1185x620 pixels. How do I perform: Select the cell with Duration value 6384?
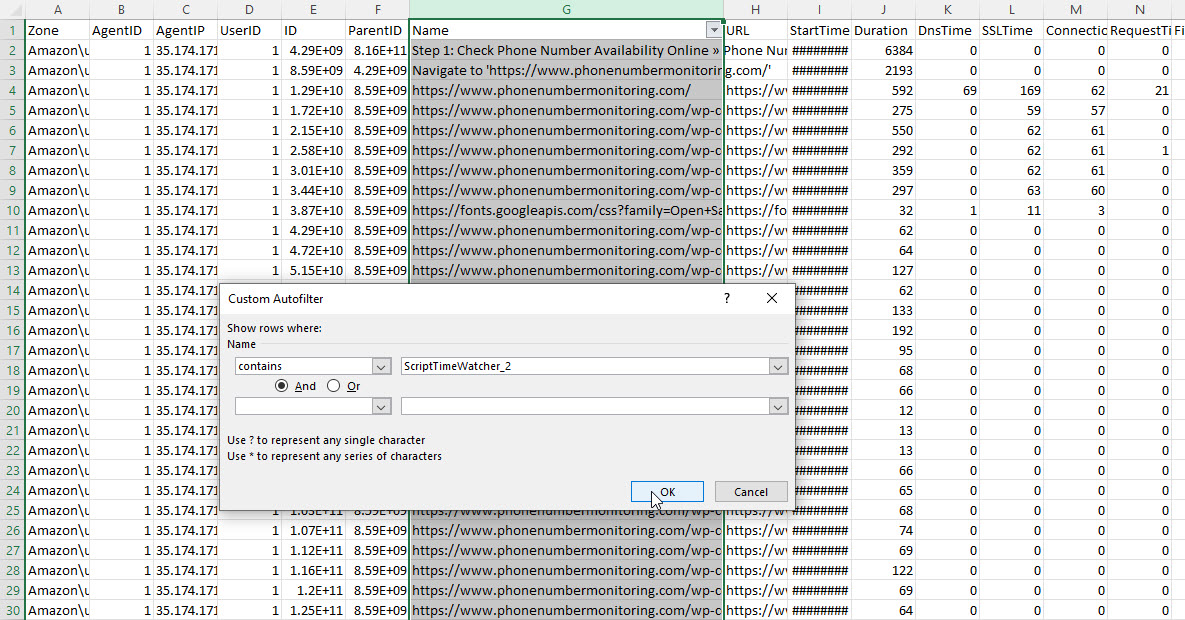883,50
